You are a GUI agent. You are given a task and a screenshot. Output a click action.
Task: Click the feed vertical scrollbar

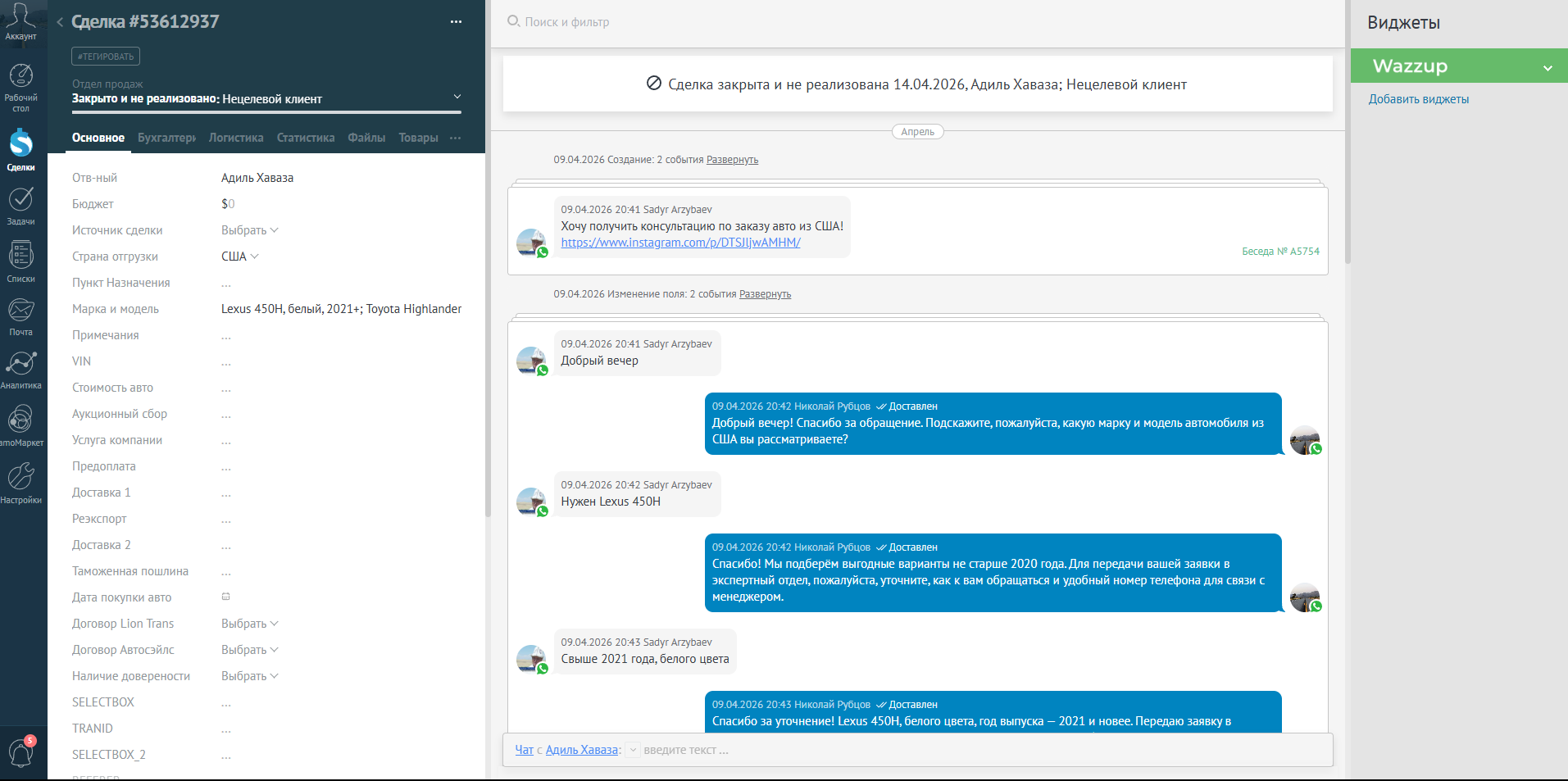1348,131
